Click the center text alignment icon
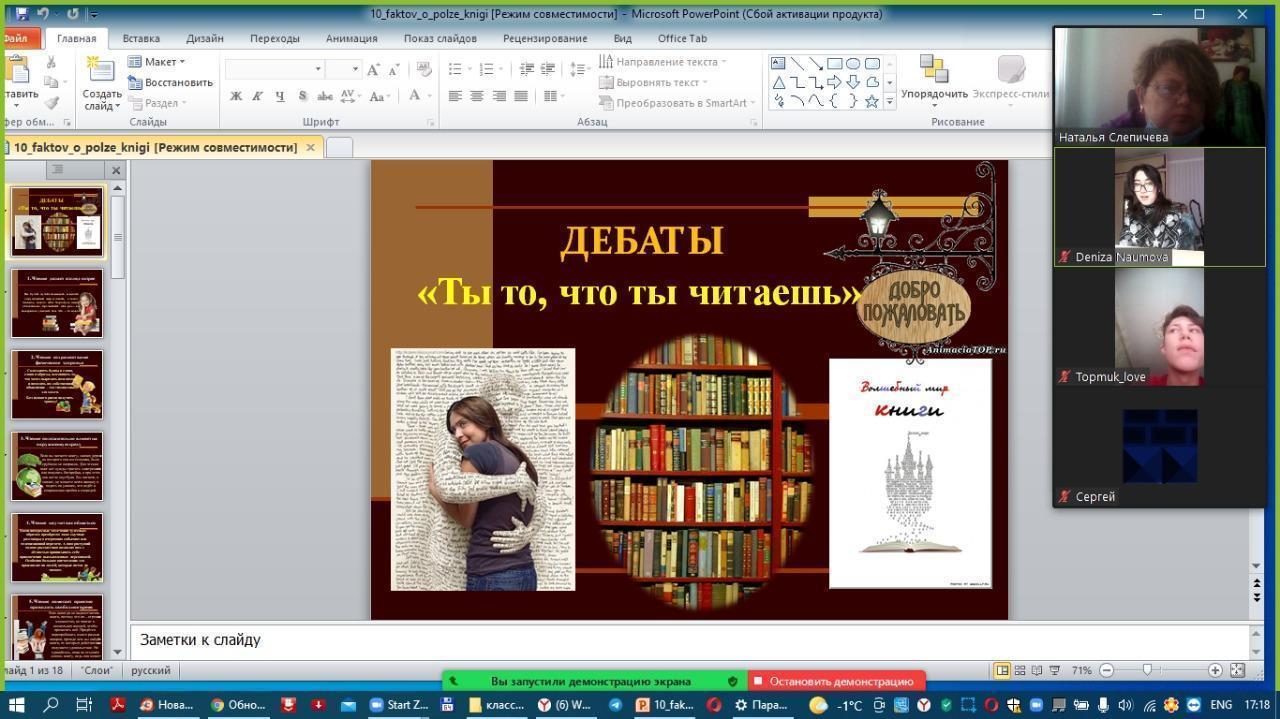Image resolution: width=1280 pixels, height=719 pixels. (x=477, y=96)
